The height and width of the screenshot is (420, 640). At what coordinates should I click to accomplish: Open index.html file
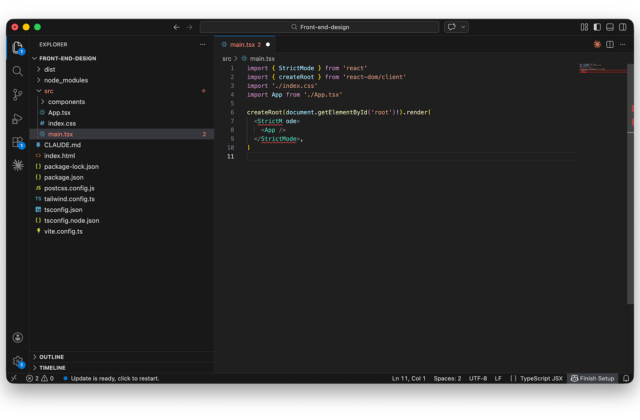tap(122, 156)
